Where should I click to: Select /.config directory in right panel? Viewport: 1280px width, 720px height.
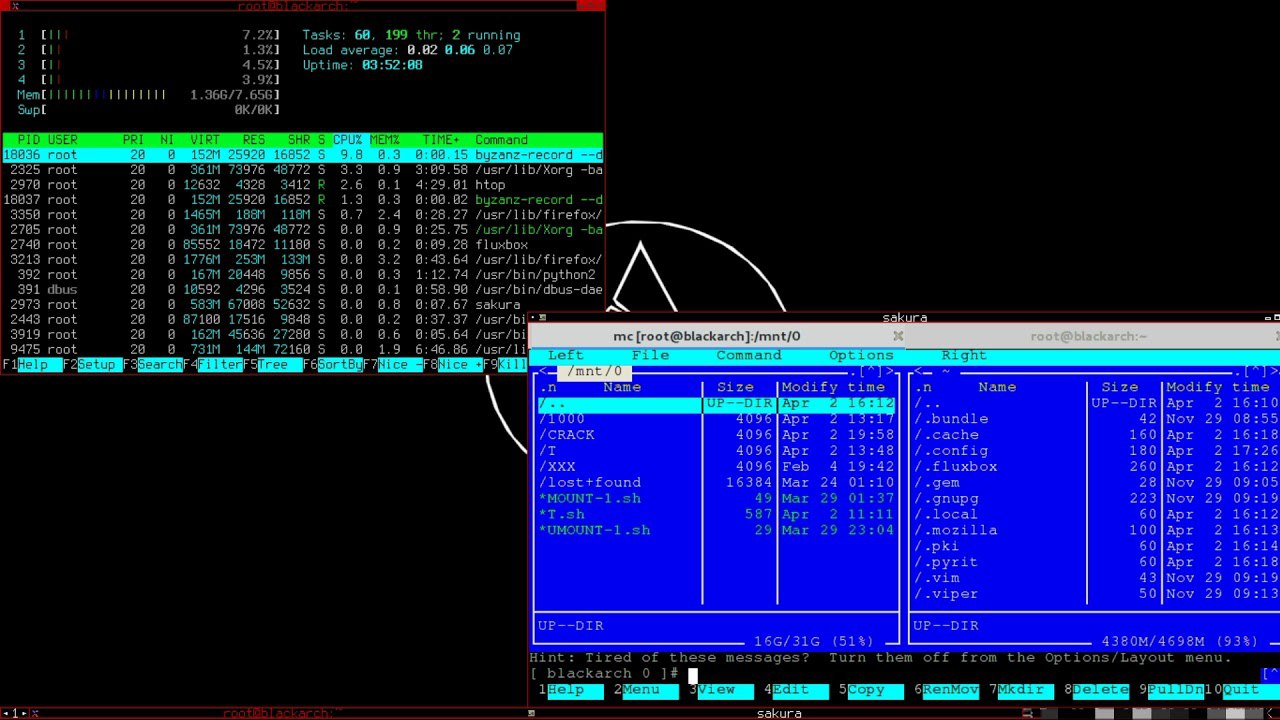1096,451
